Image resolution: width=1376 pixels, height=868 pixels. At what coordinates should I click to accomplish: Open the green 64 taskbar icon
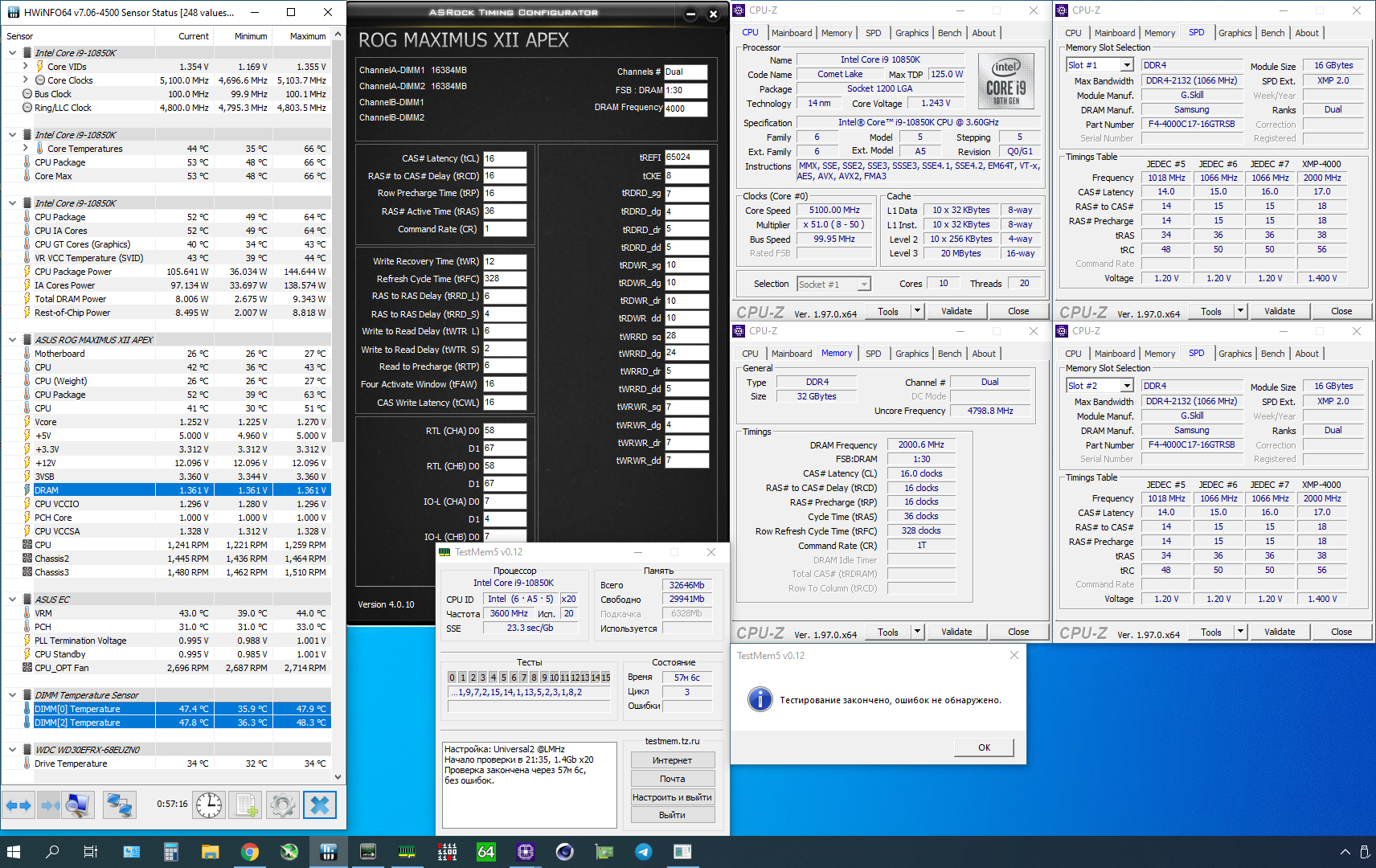(486, 852)
